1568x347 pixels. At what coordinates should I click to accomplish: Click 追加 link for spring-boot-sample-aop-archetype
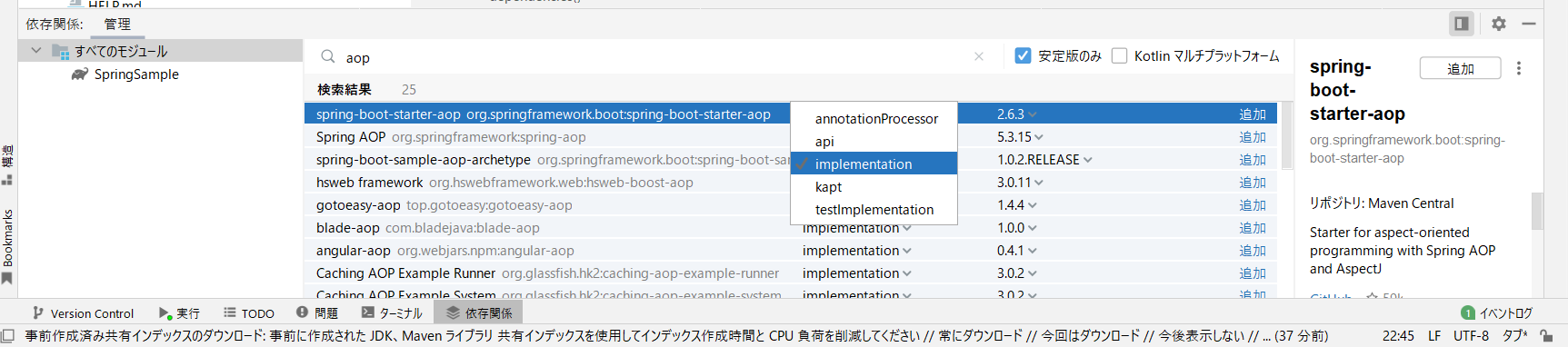1253,160
